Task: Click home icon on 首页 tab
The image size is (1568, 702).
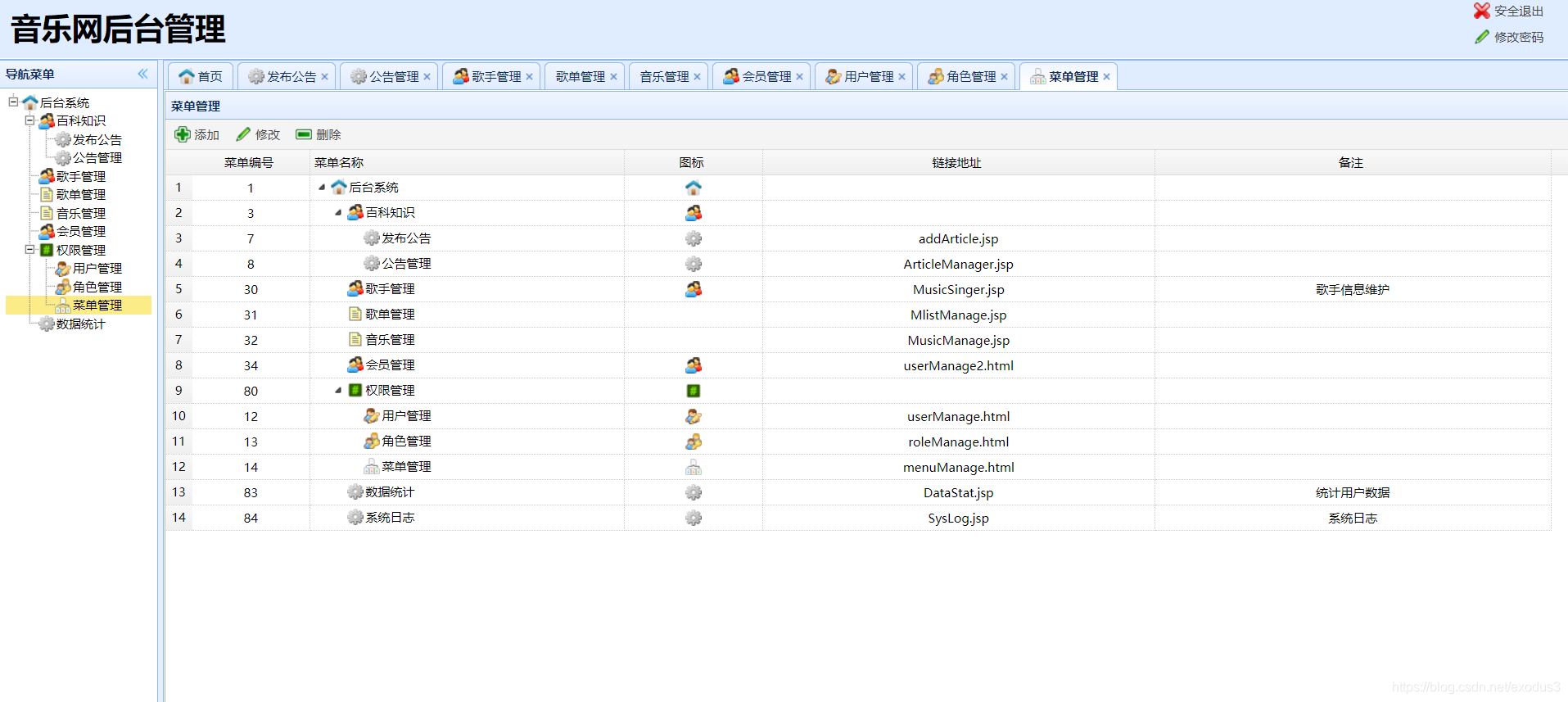Action: tap(187, 76)
